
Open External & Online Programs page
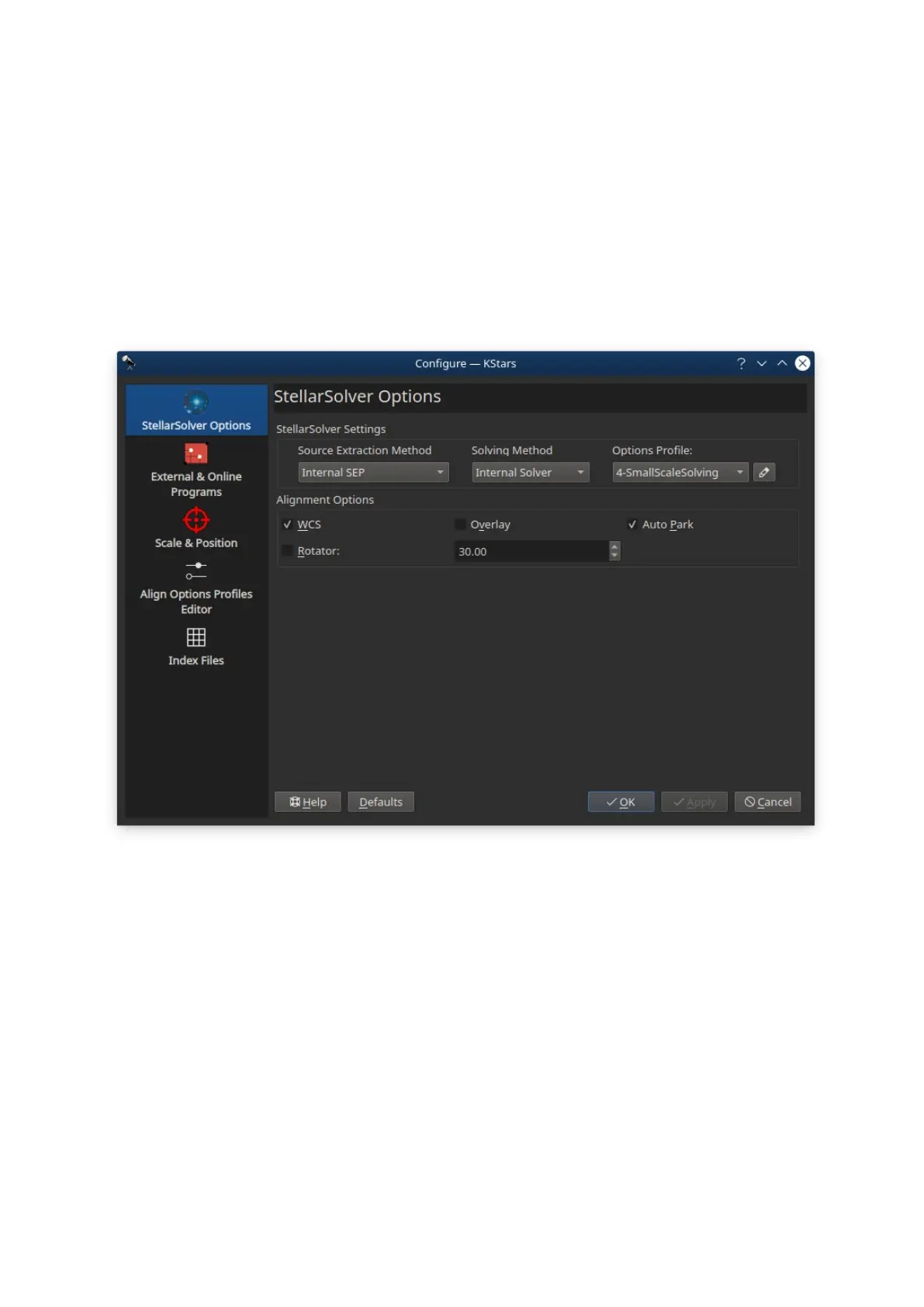pos(196,470)
